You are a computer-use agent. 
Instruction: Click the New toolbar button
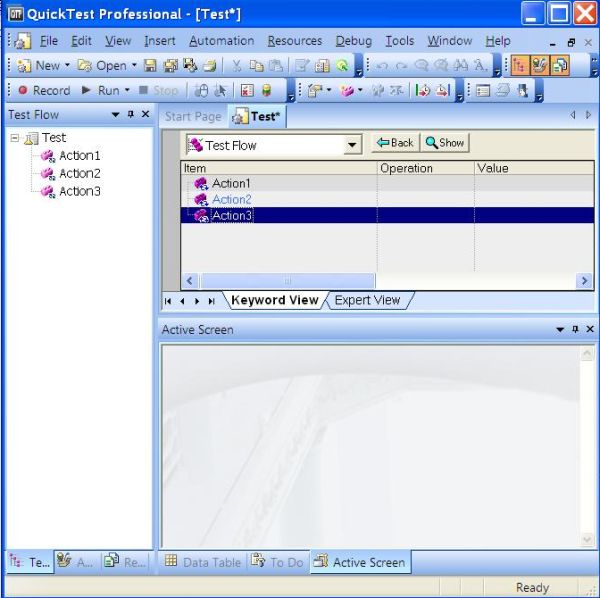(38, 65)
